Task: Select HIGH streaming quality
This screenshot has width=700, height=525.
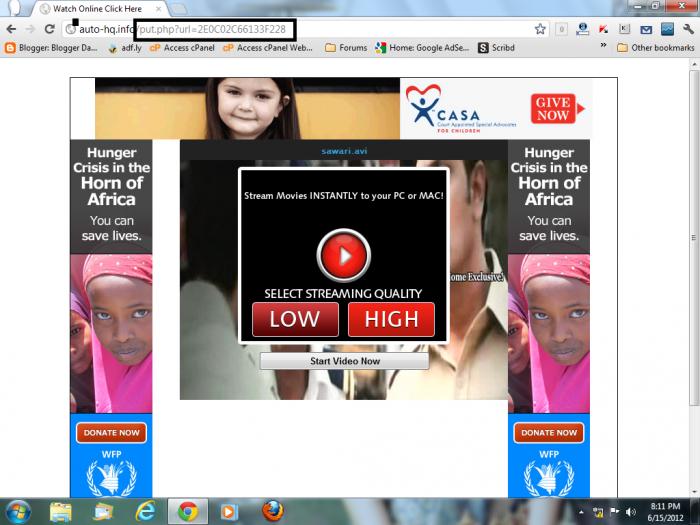Action: [391, 319]
